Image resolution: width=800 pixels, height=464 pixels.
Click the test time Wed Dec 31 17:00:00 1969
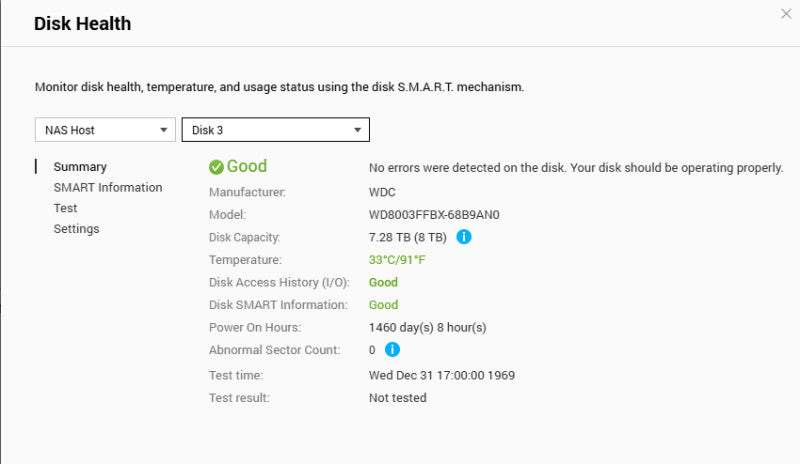tap(442, 375)
